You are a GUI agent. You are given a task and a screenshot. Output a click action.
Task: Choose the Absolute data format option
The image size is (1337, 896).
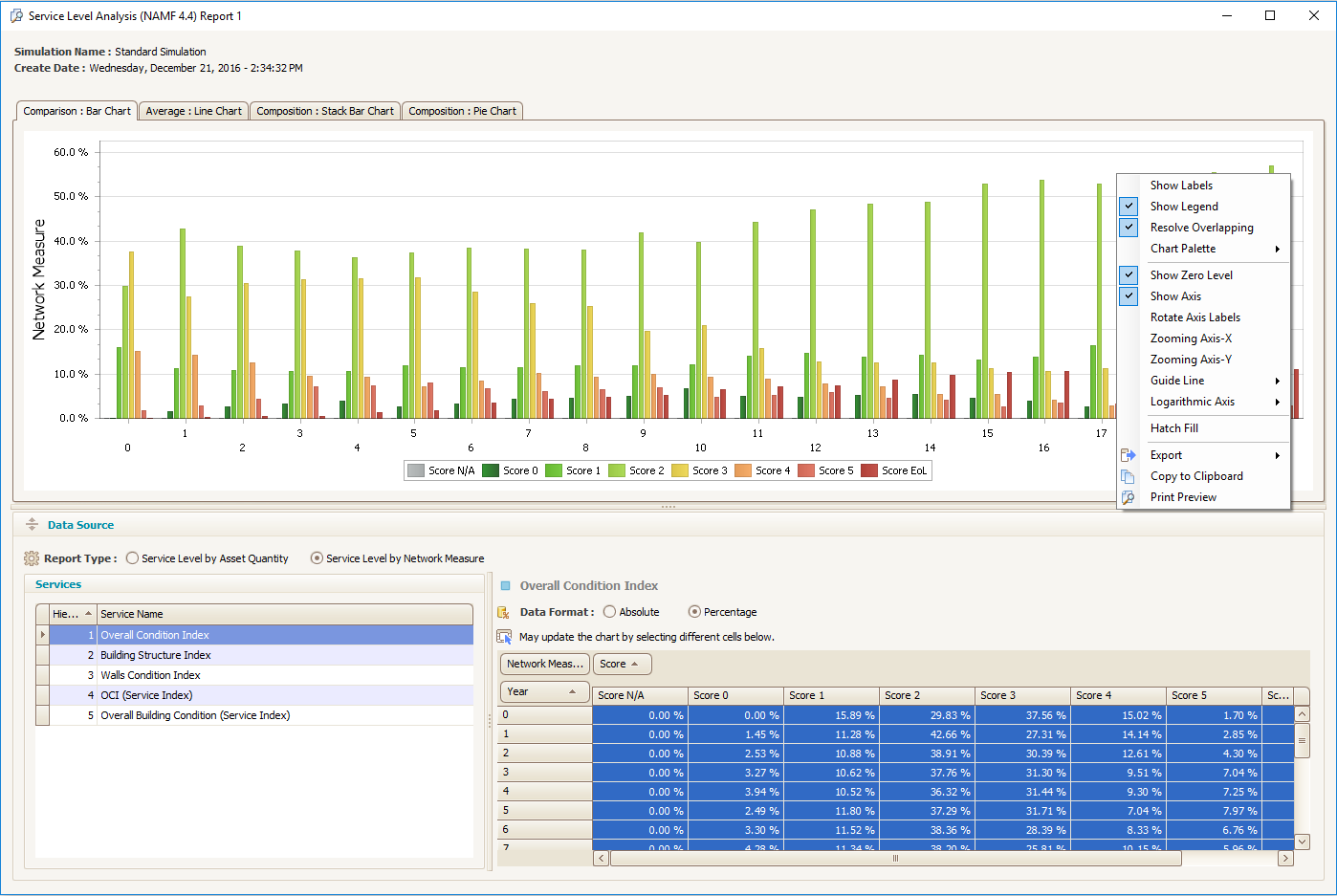610,612
